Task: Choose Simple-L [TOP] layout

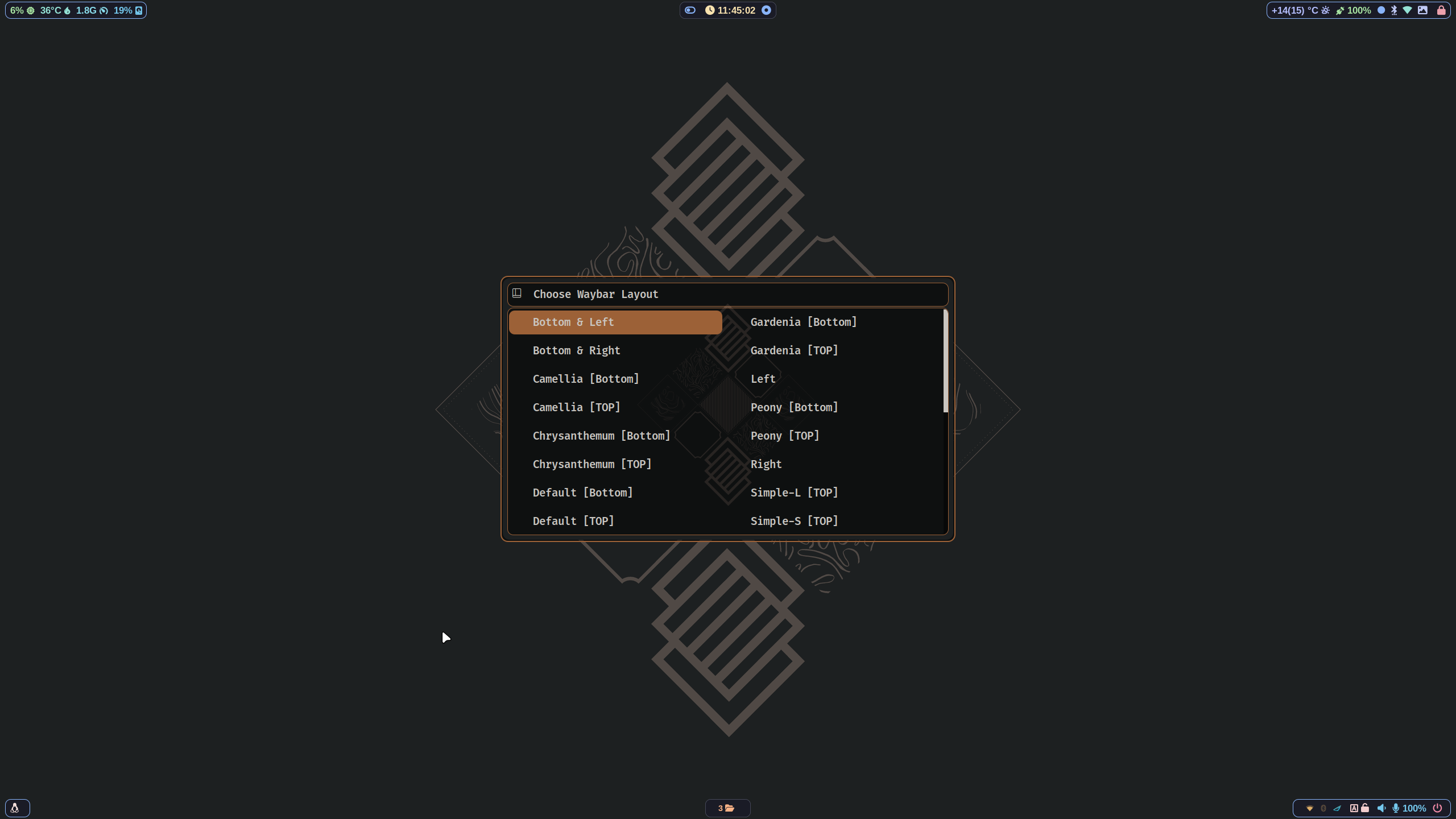Action: coord(794,493)
